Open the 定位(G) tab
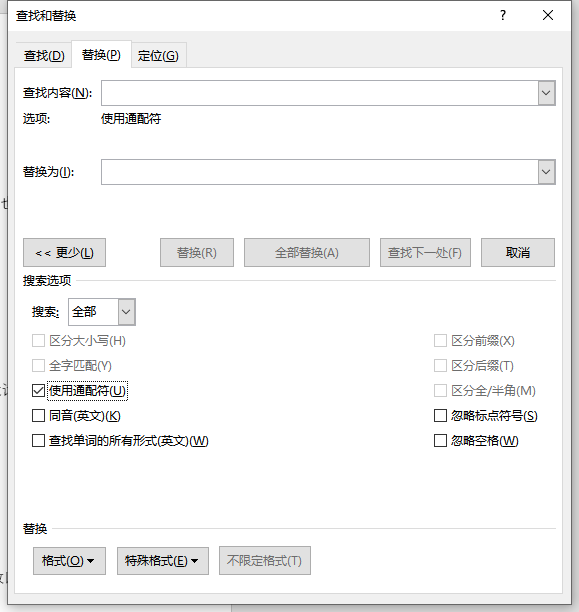This screenshot has height=612, width=579. coord(158,55)
